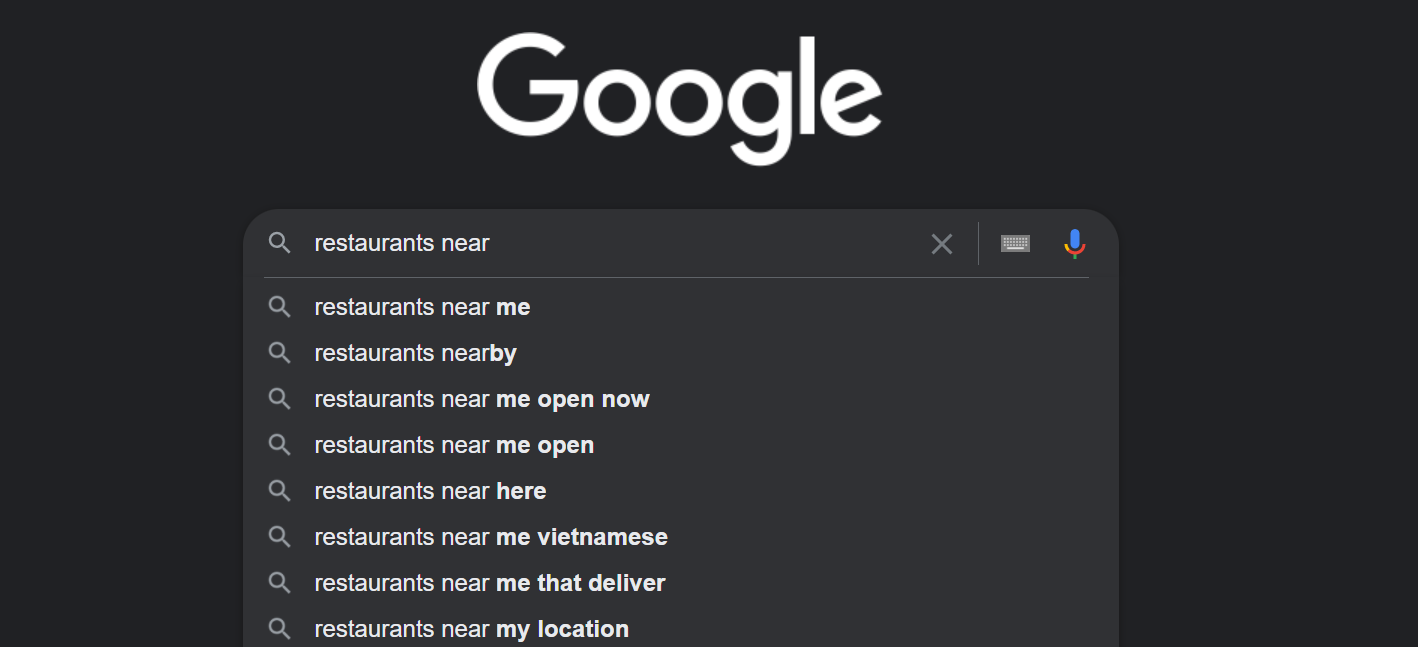1418x647 pixels.
Task: Pick 'restaurants near me that deliver' suggestion
Action: [490, 583]
